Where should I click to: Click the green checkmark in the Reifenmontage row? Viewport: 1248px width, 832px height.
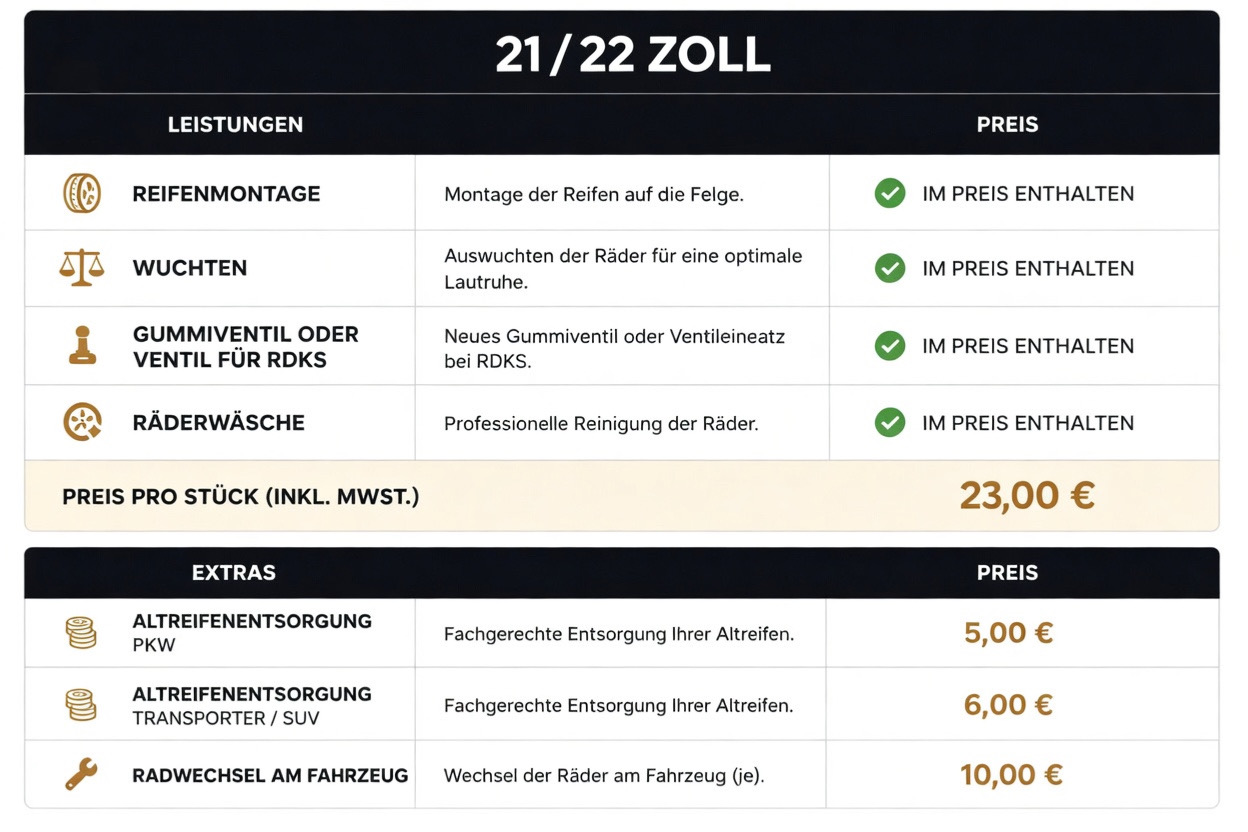point(890,194)
